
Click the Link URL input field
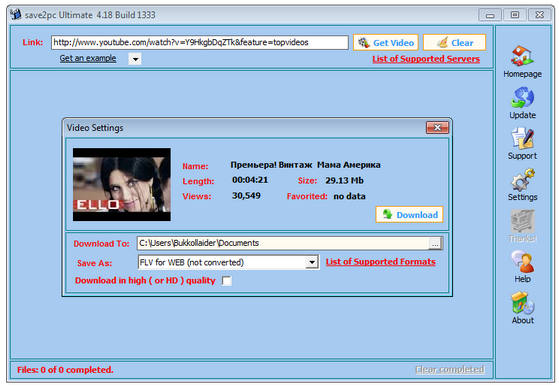pos(200,42)
